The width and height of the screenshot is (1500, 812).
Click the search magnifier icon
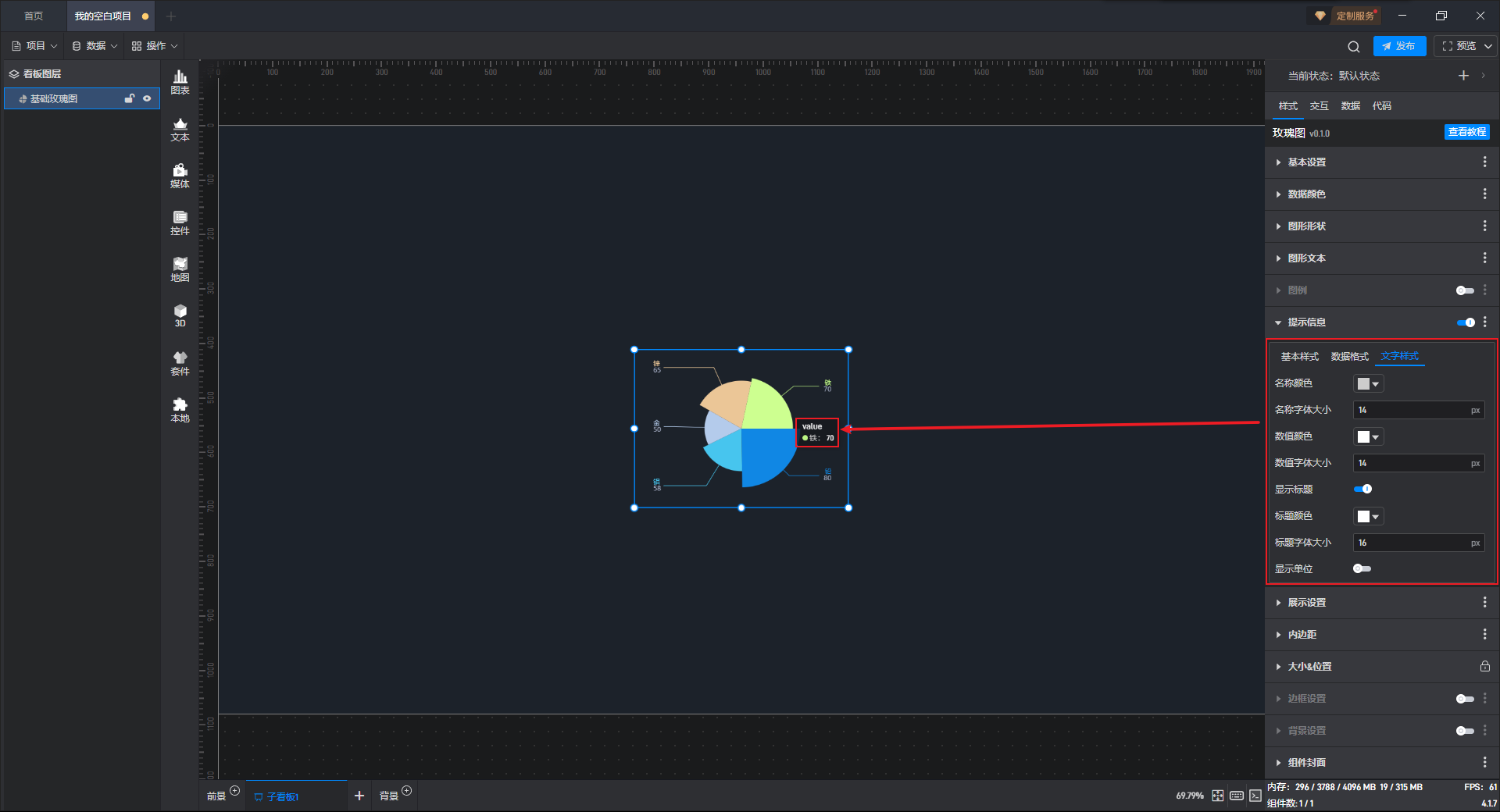[x=1354, y=46]
